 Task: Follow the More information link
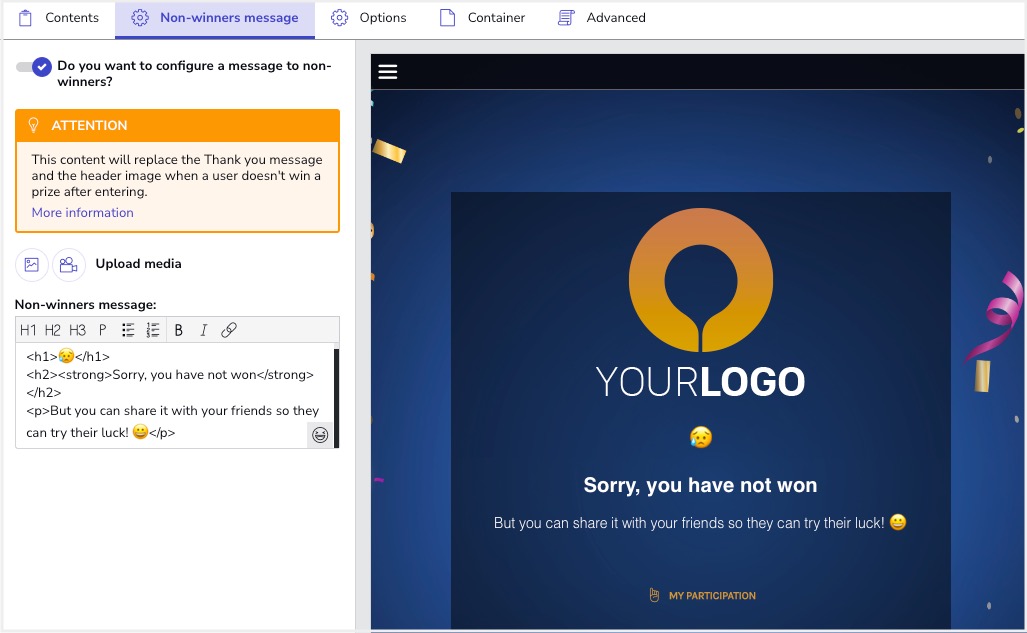[x=82, y=213]
